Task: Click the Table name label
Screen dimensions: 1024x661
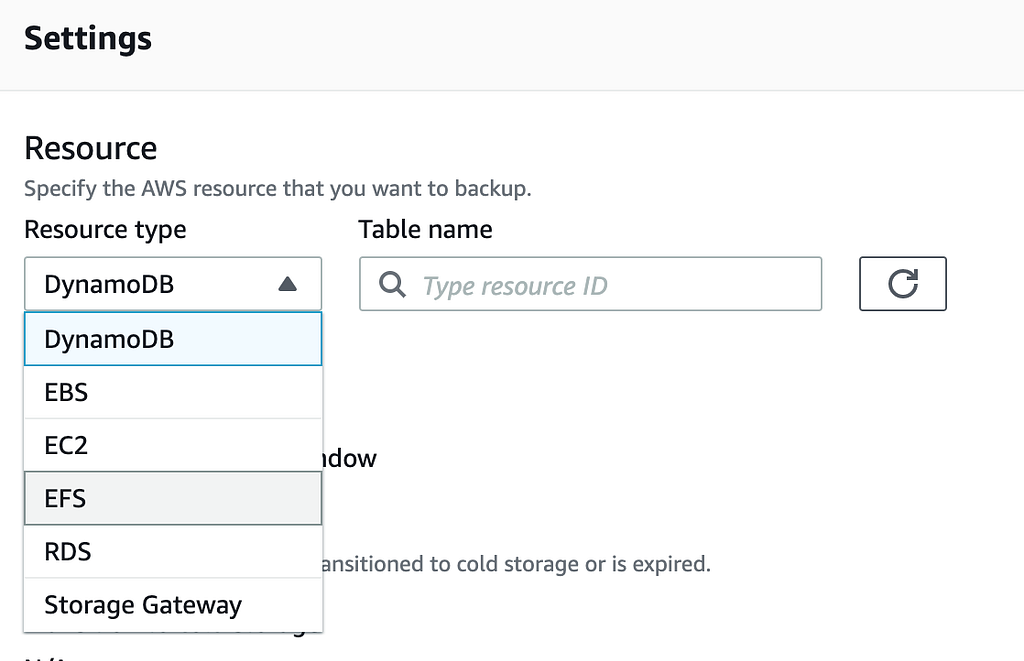Action: [425, 229]
